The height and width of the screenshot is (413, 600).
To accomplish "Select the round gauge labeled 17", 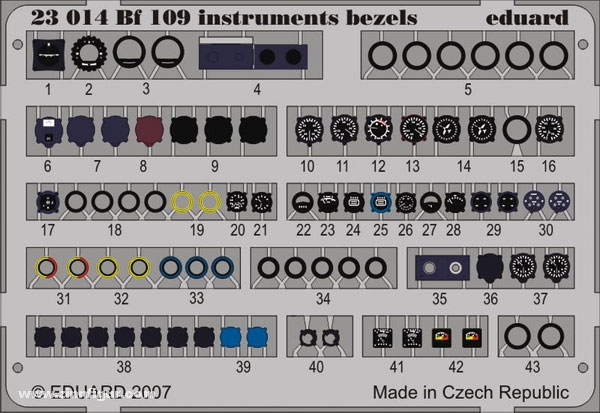I will point(46,202).
